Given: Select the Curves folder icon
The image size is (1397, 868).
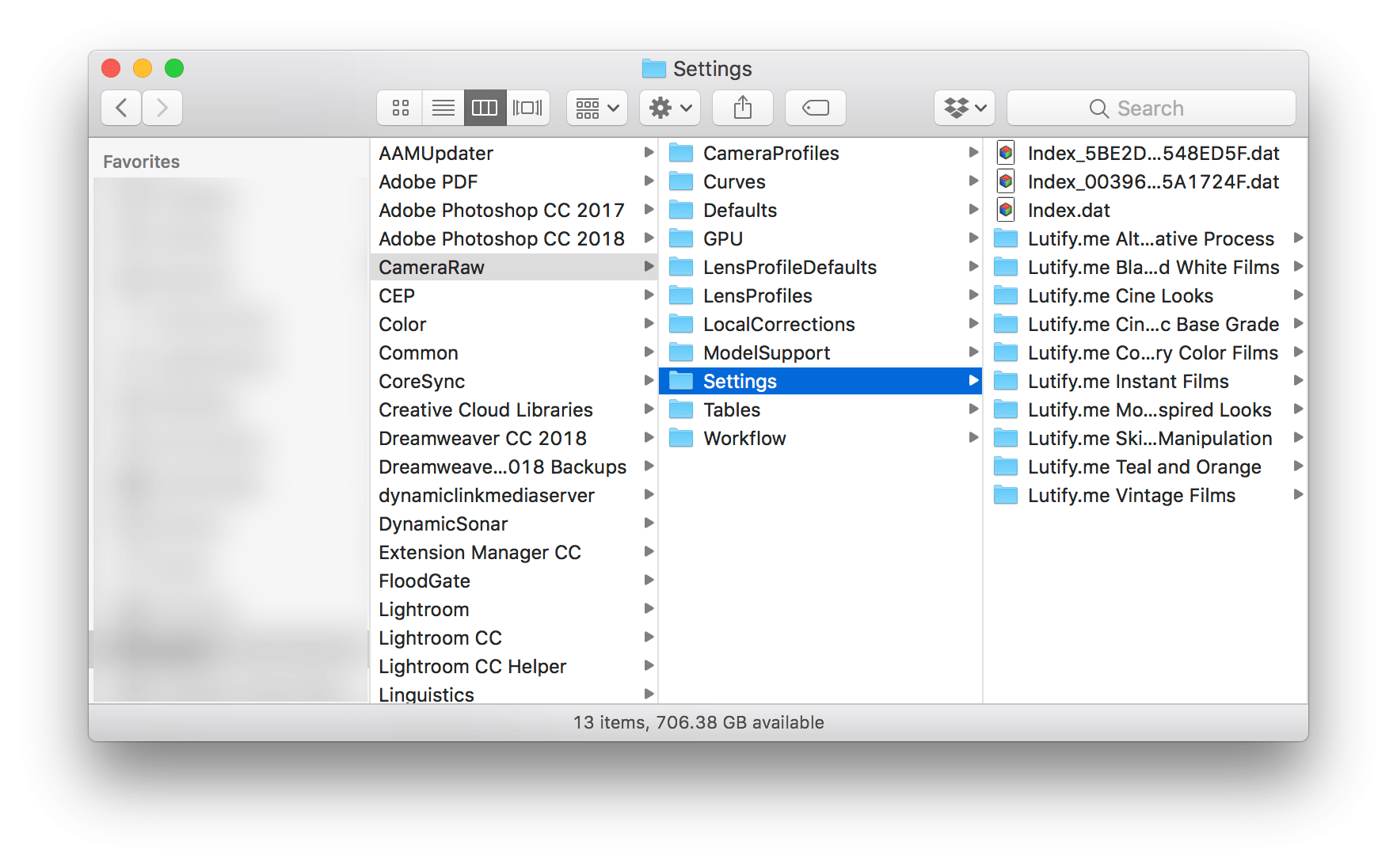Looking at the screenshot, I should 681,181.
